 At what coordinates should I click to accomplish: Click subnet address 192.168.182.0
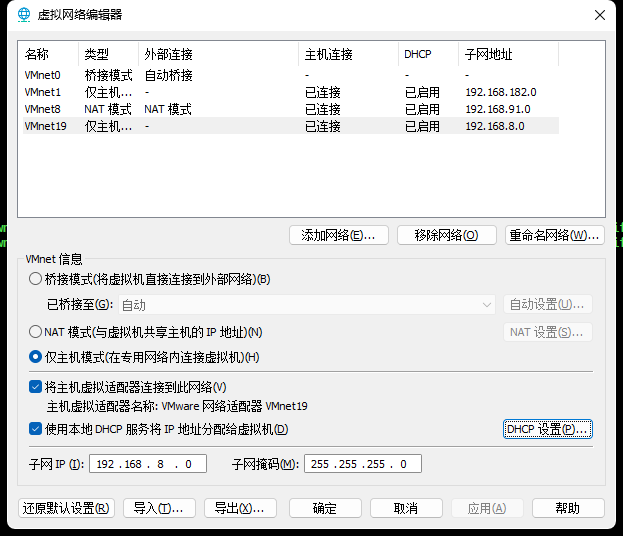pos(501,92)
